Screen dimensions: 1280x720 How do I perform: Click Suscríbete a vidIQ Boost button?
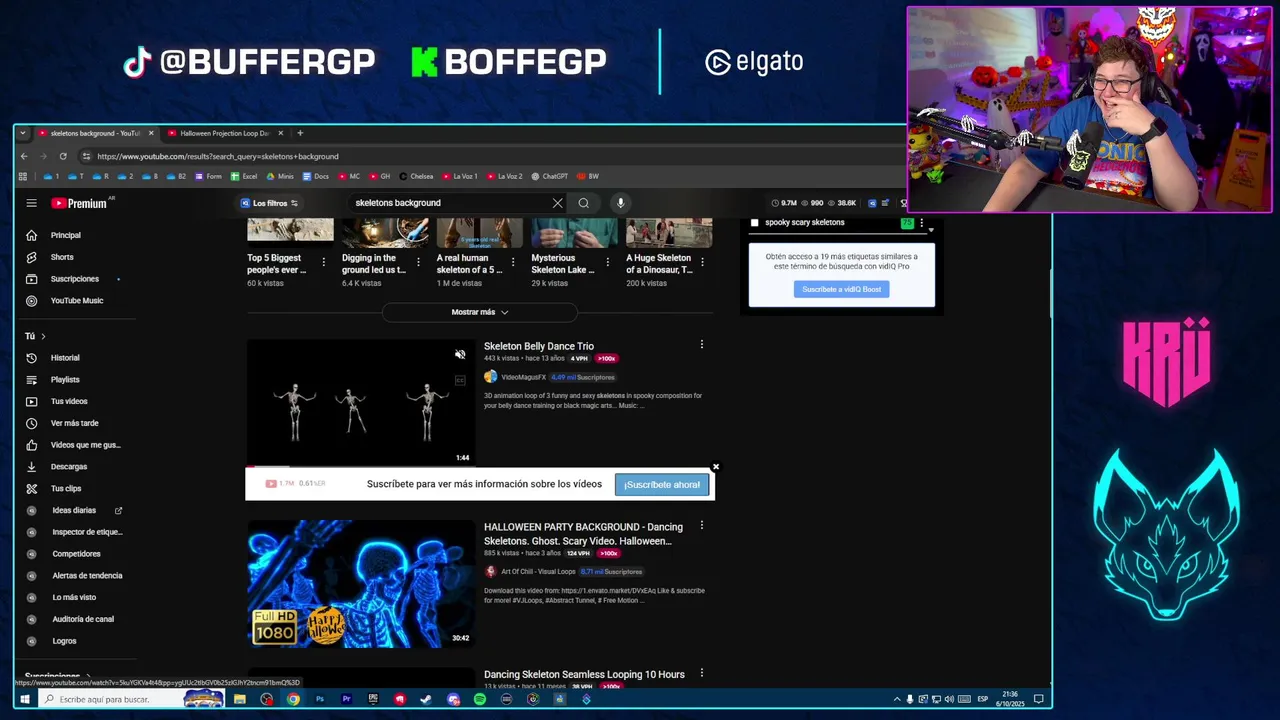841,289
